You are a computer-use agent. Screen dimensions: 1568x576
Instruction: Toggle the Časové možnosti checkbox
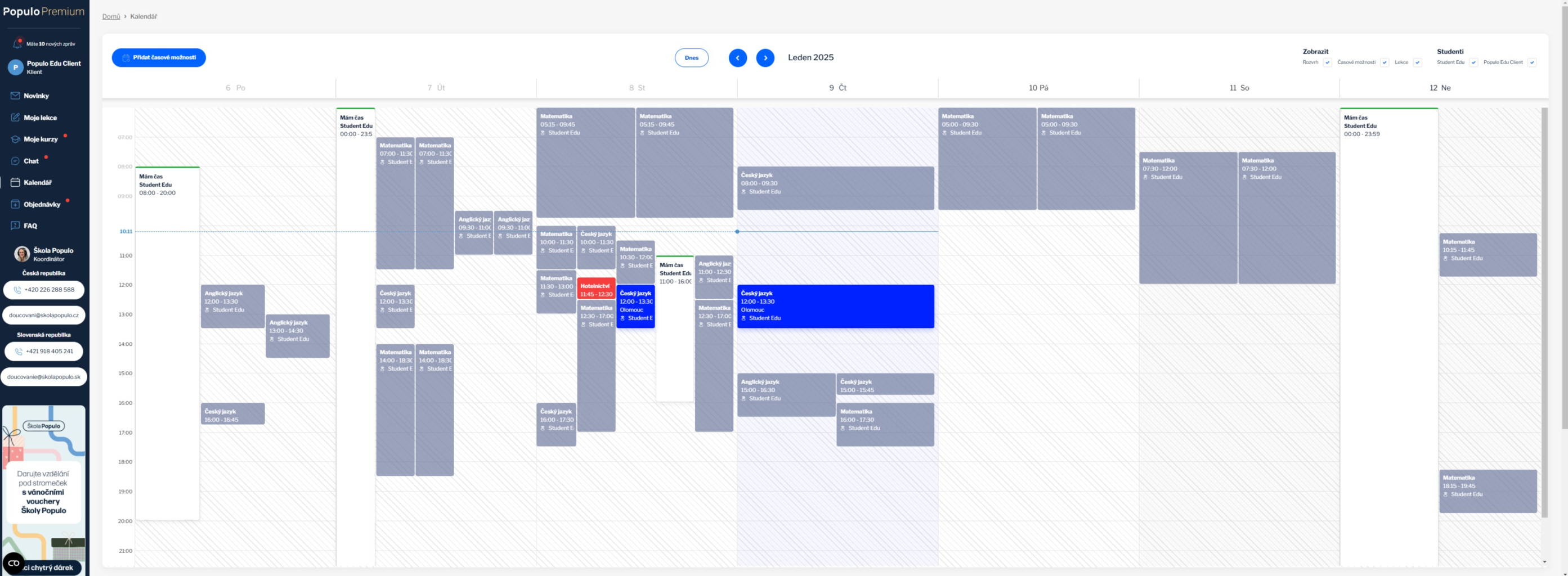pos(1384,62)
